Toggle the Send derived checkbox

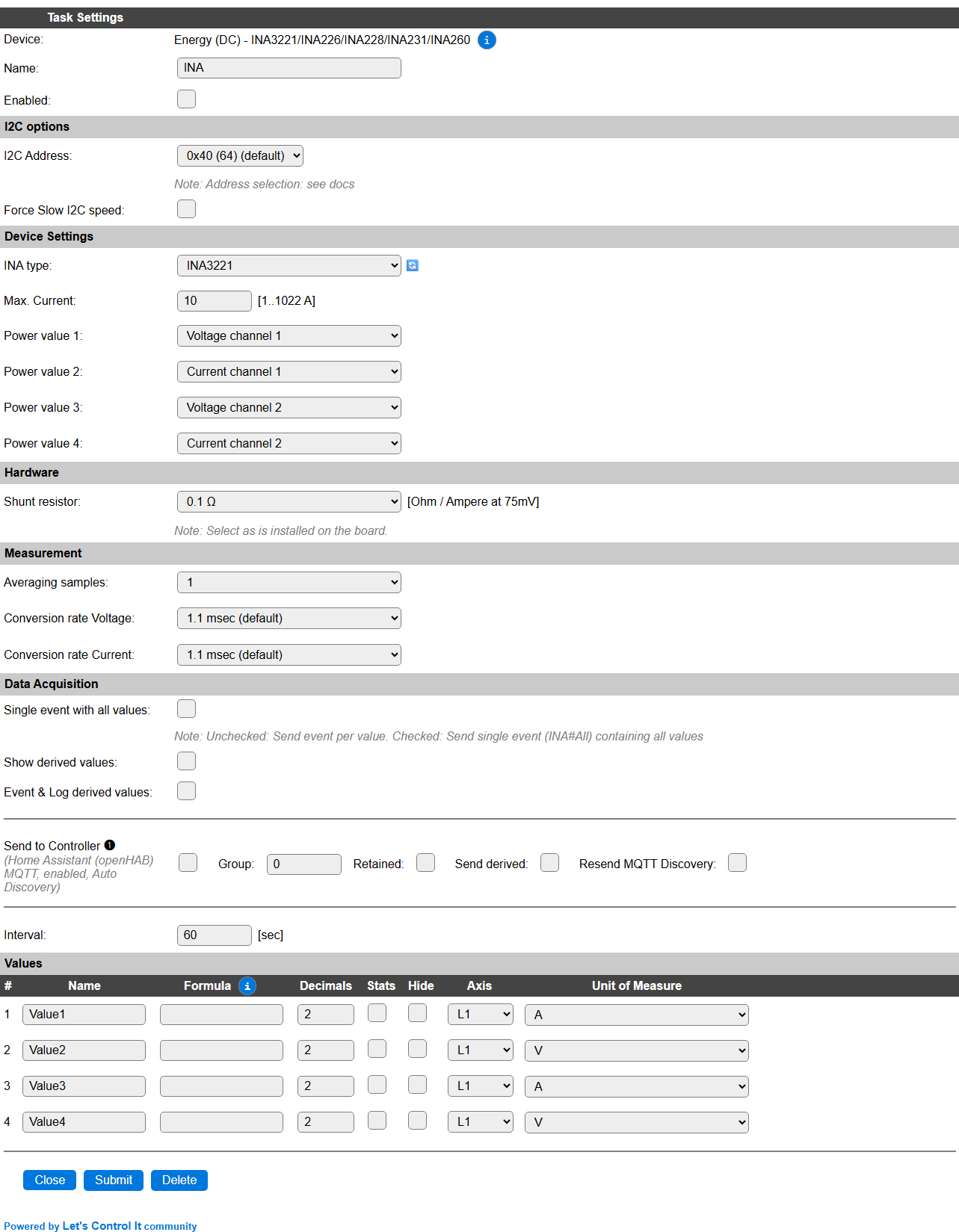point(550,863)
